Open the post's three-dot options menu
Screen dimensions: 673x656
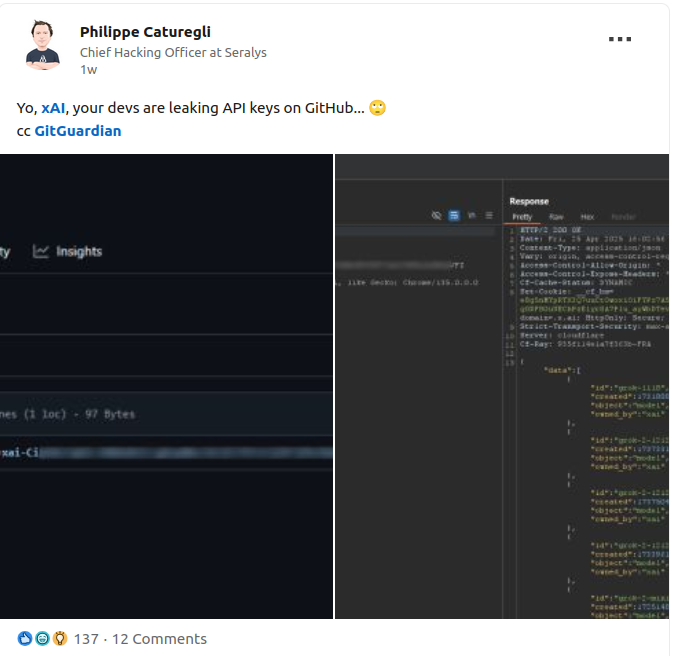[x=620, y=39]
